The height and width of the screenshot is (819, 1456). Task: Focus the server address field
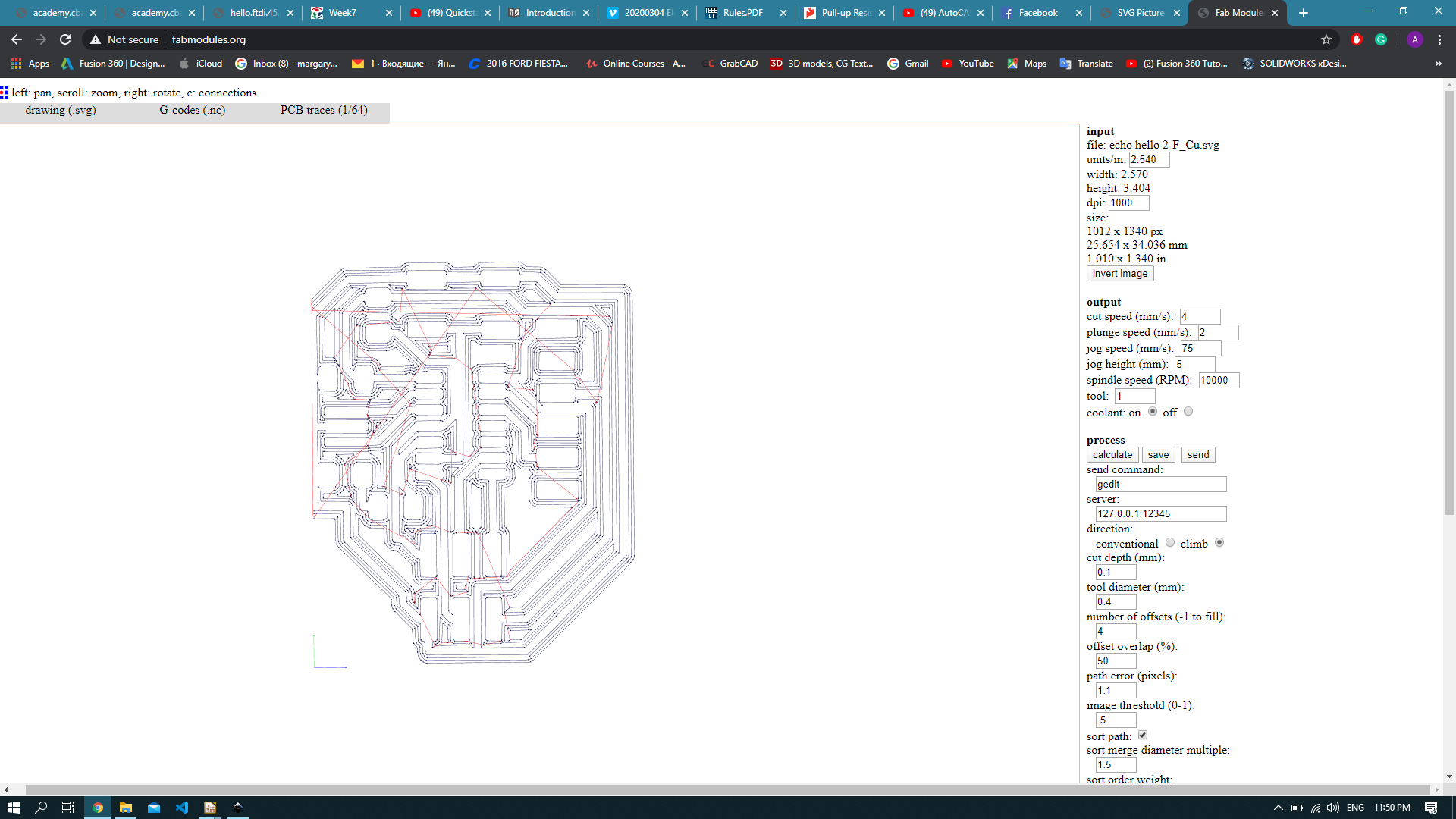pyautogui.click(x=1161, y=514)
